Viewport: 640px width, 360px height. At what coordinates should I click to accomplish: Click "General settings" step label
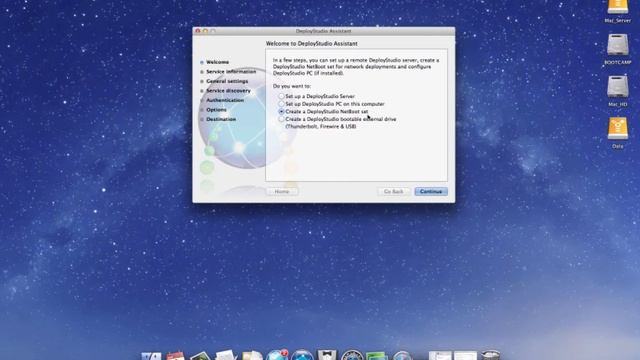pos(227,81)
